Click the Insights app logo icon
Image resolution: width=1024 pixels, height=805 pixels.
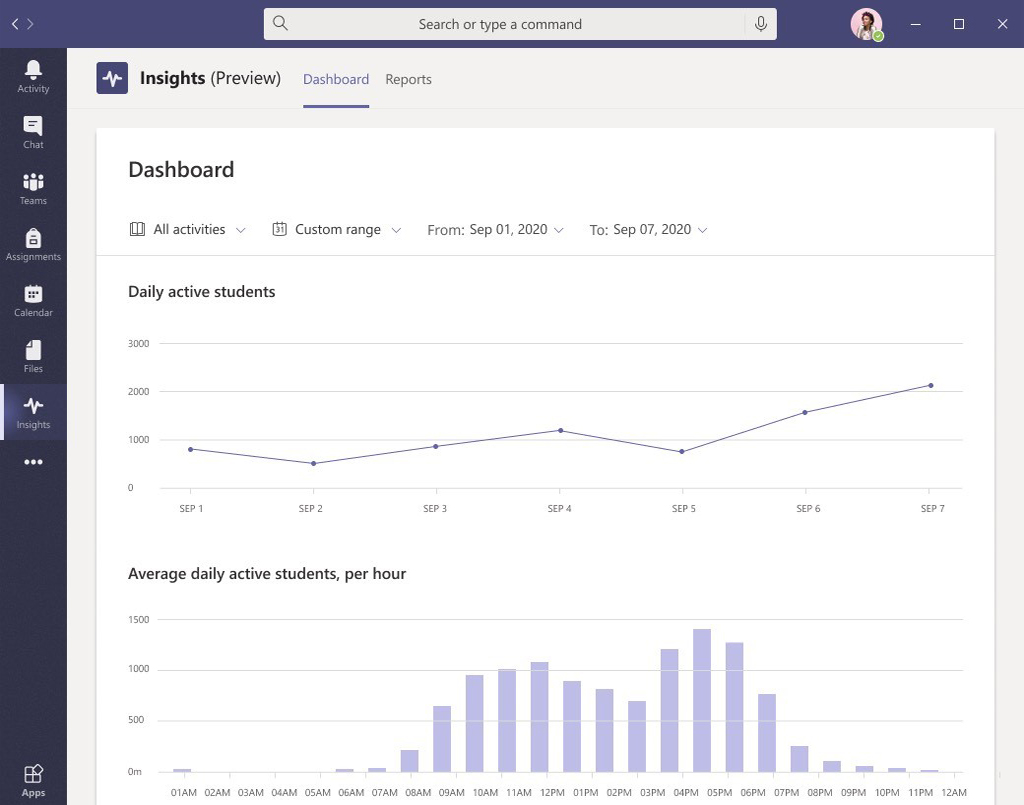pos(112,77)
